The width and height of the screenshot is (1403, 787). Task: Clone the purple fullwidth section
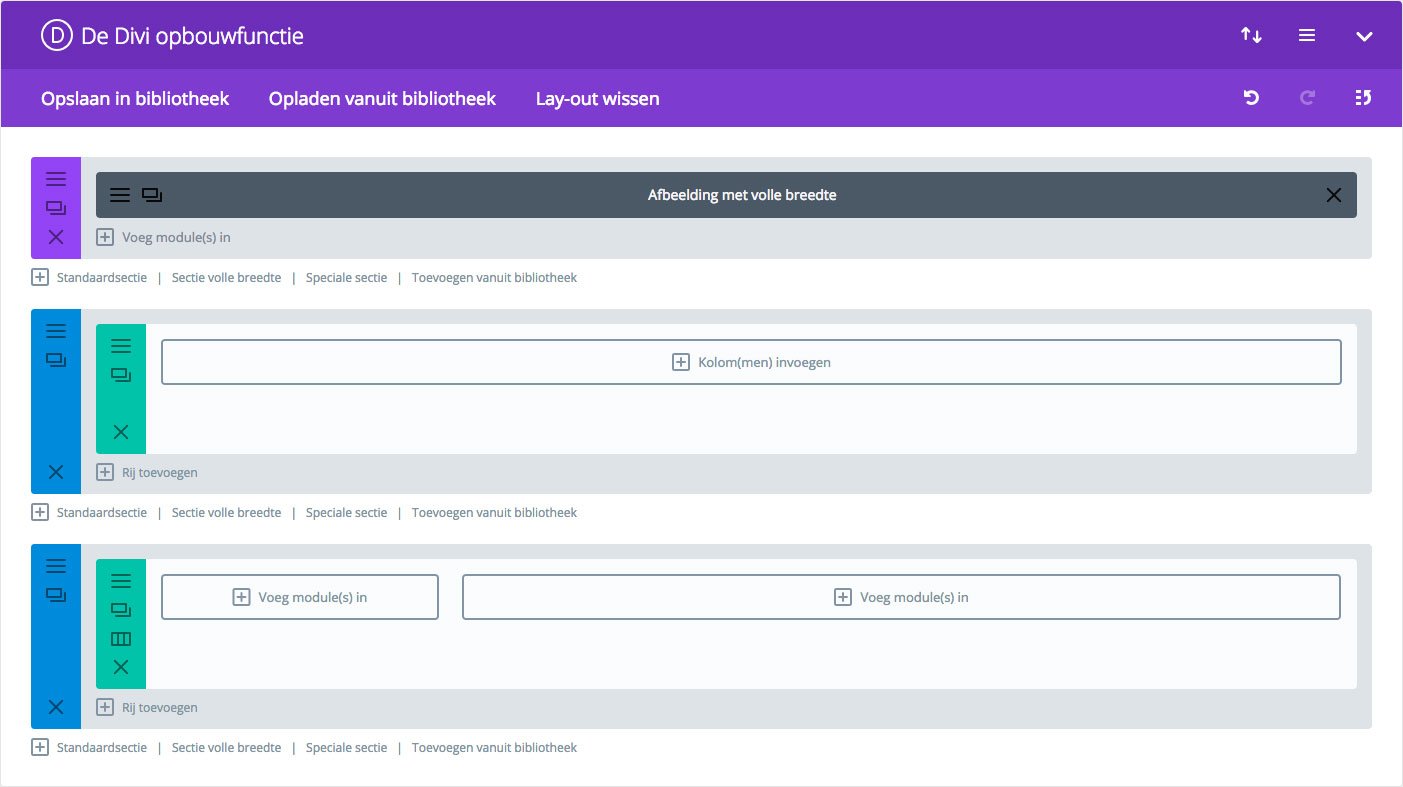(x=56, y=208)
